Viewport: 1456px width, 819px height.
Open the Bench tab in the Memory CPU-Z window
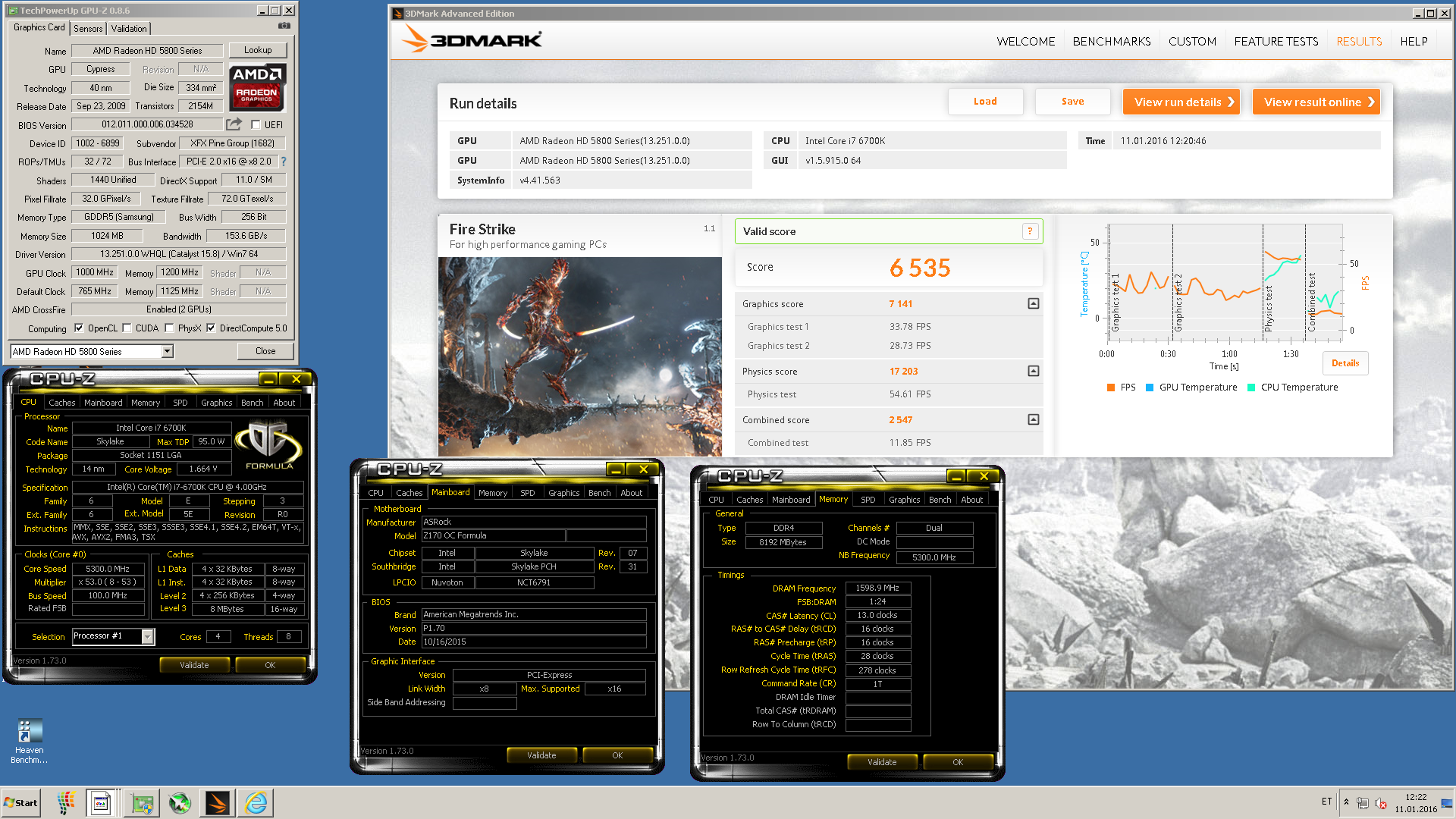(x=940, y=500)
